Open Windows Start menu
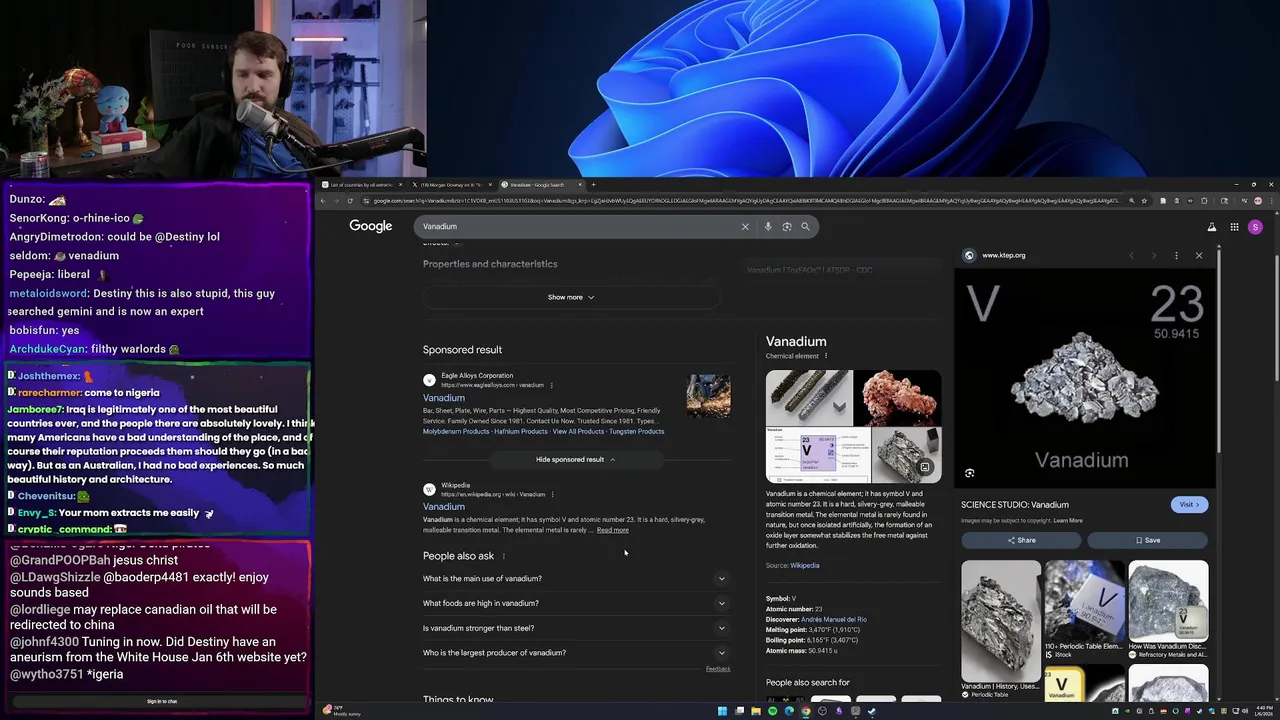 722,711
